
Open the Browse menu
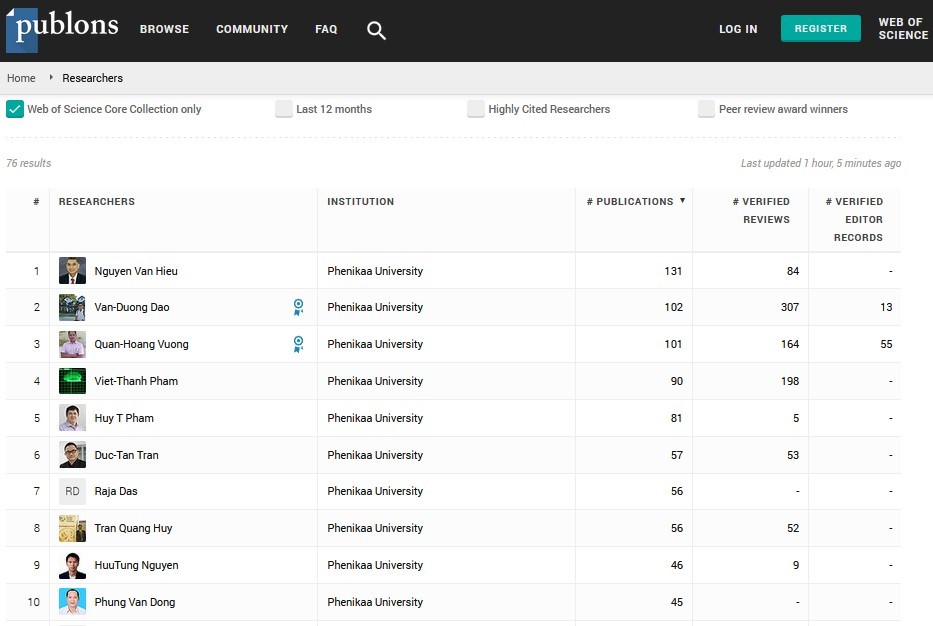(x=164, y=29)
